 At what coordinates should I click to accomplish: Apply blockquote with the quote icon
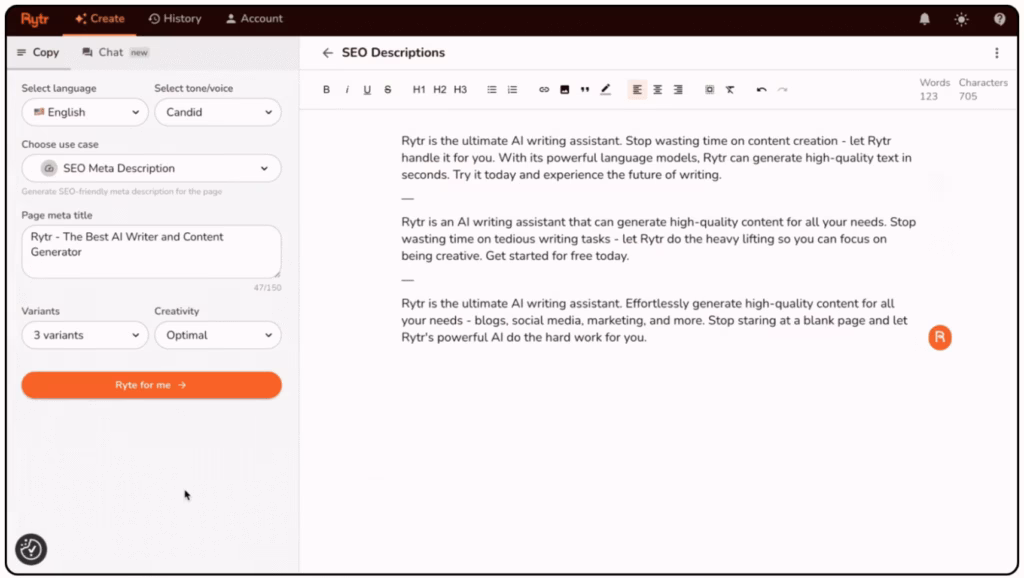(x=585, y=90)
